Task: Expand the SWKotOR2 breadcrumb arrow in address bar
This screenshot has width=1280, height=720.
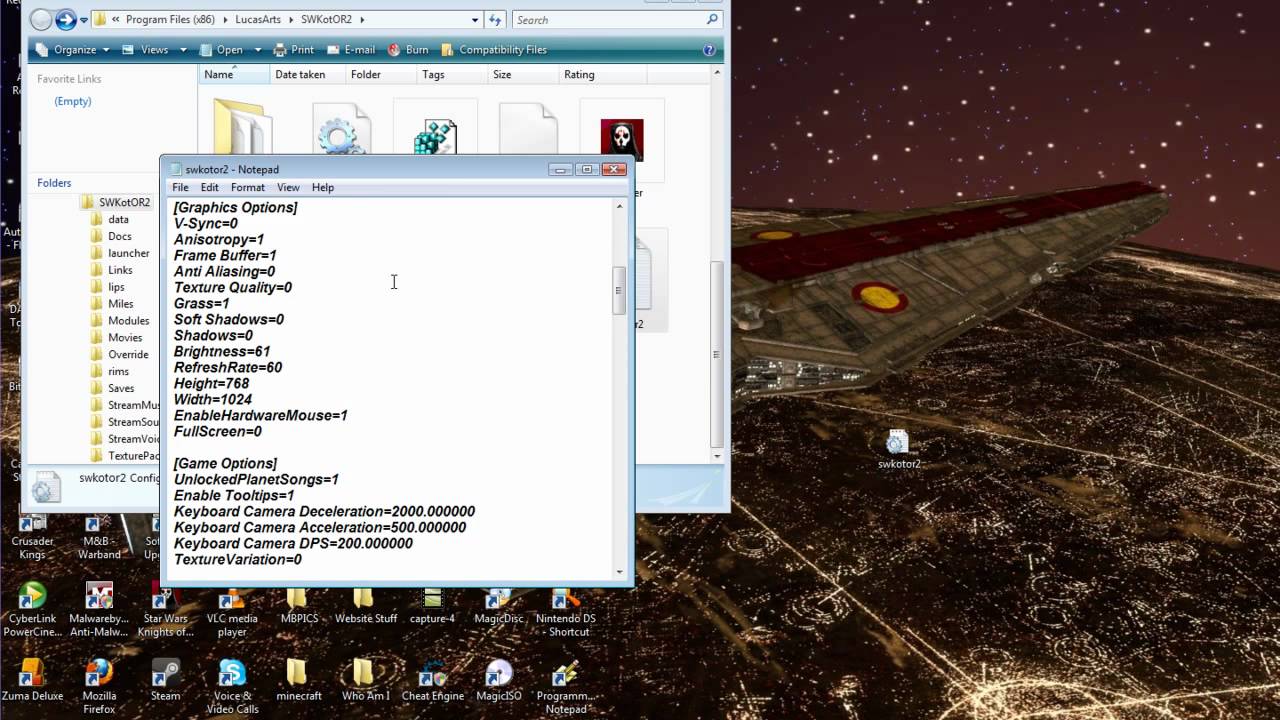Action: point(362,19)
